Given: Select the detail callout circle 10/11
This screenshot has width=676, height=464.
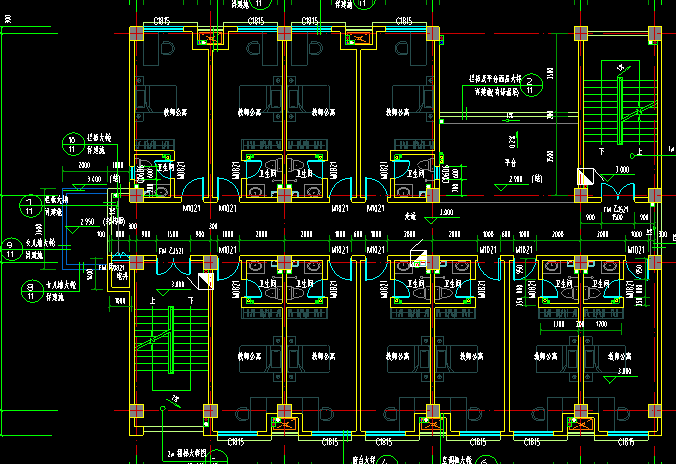Looking at the screenshot, I should (x=73, y=144).
